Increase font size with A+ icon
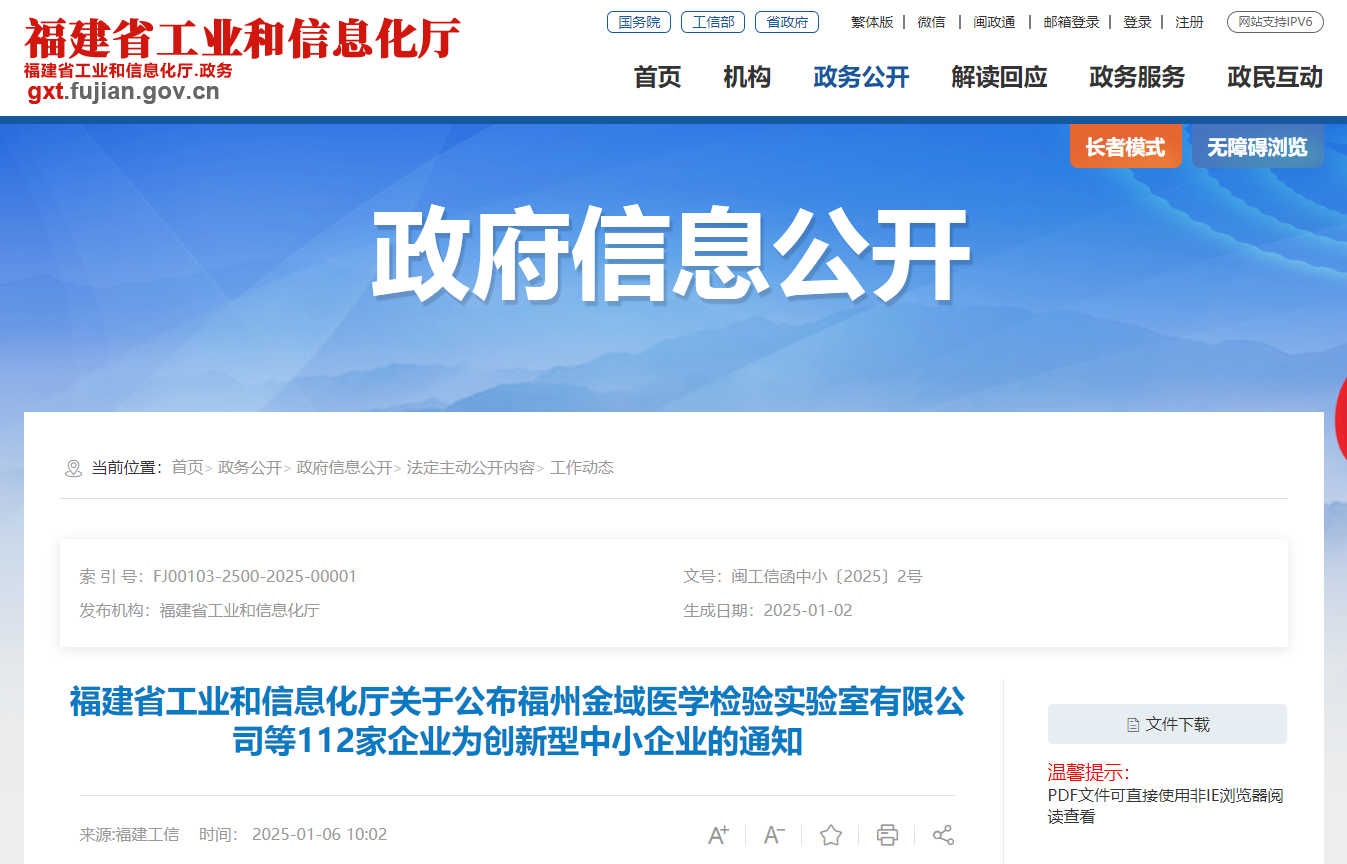Image resolution: width=1347 pixels, height=864 pixels. tap(718, 835)
